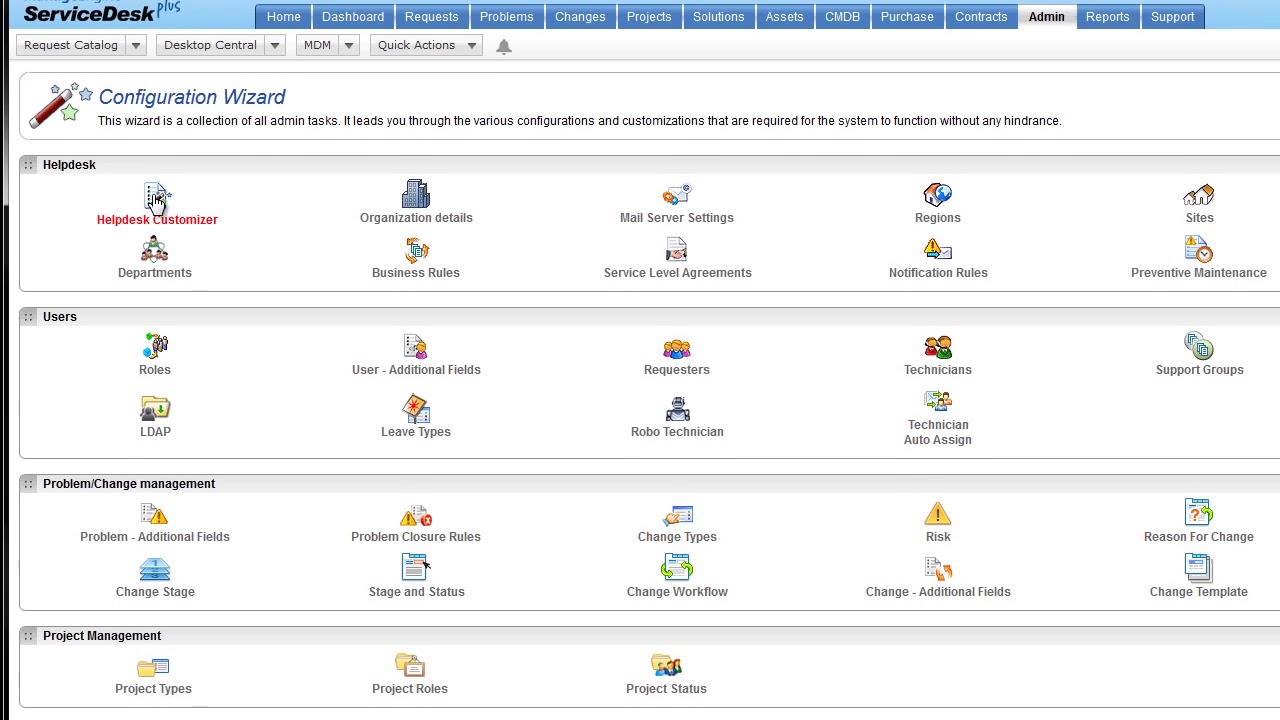Screen dimensions: 1280x720
Task: Switch to the Changes tab
Action: [580, 16]
